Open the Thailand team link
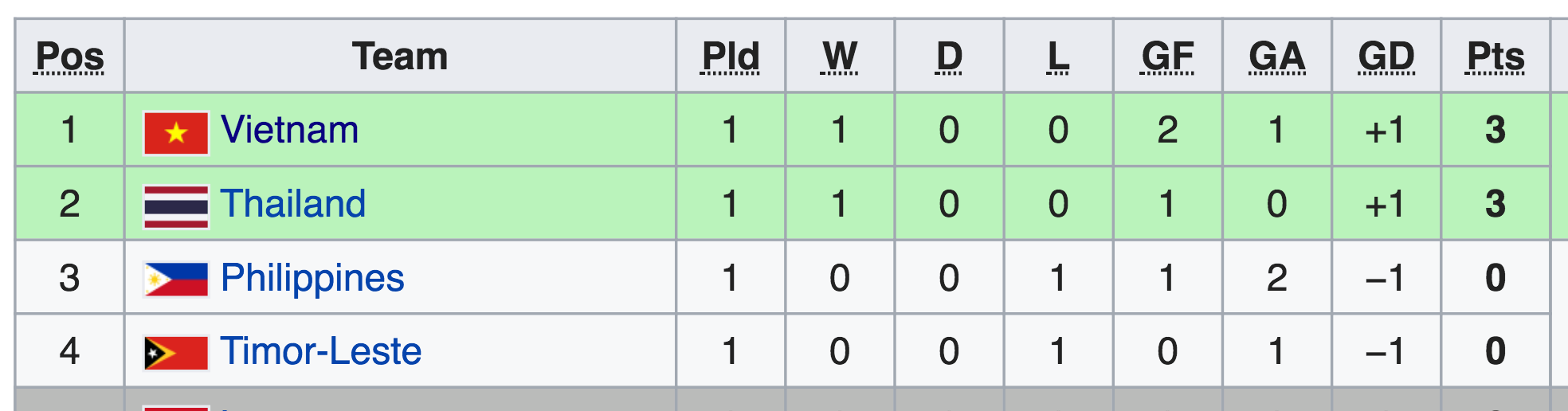The image size is (1568, 411). (293, 204)
